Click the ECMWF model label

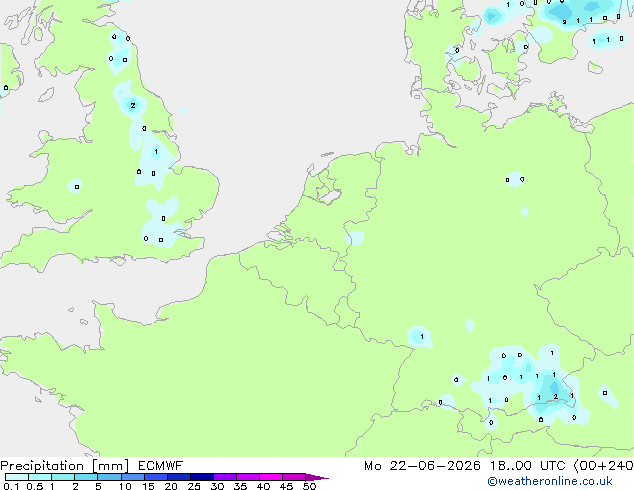[160, 466]
